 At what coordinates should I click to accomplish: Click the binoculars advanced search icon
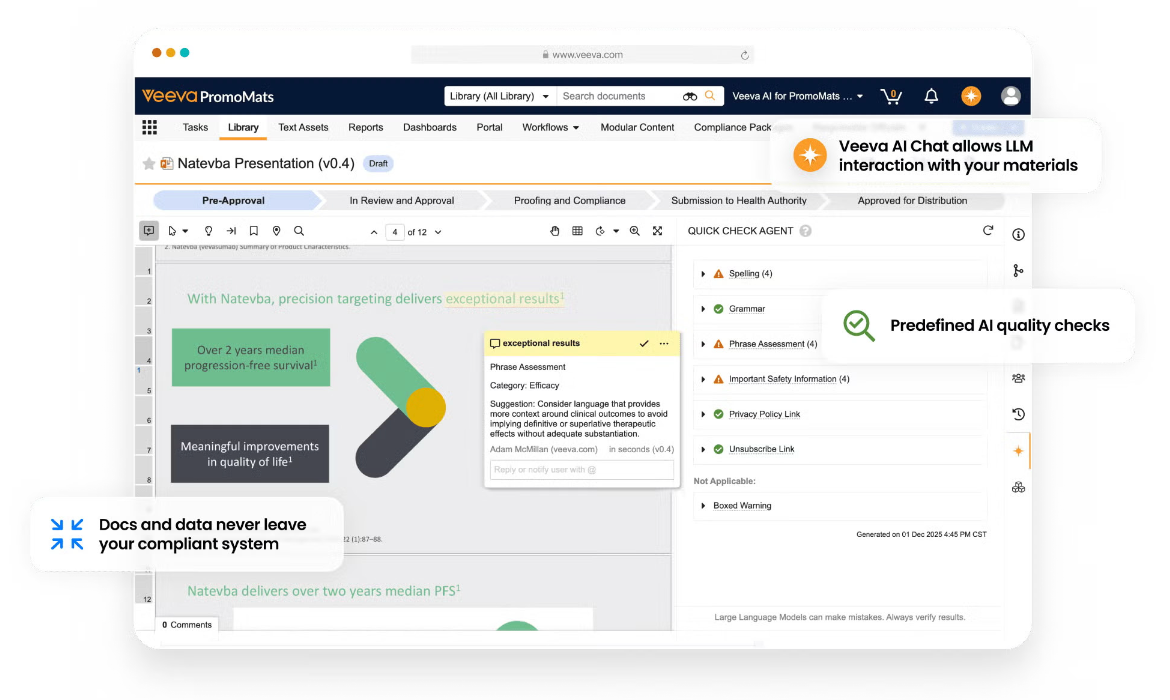pyautogui.click(x=690, y=96)
